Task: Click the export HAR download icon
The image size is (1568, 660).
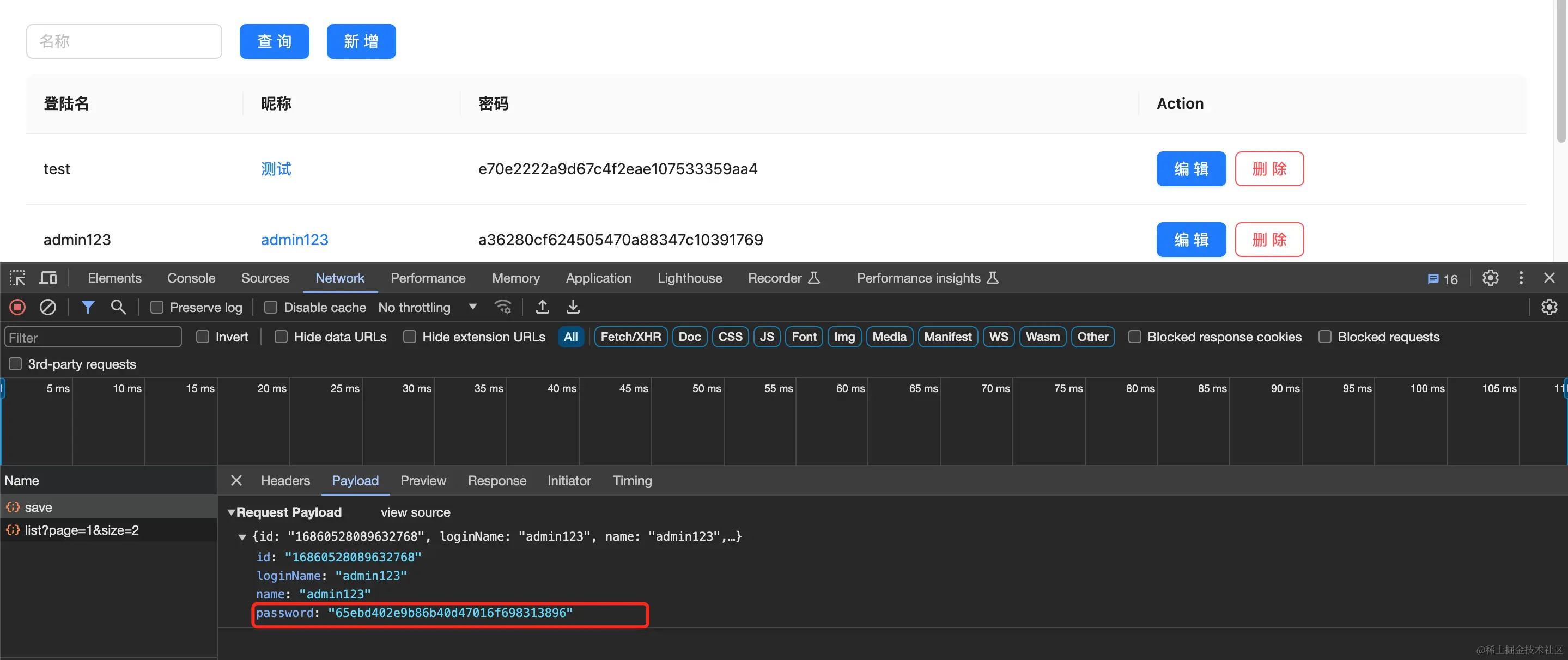Action: pyautogui.click(x=573, y=307)
